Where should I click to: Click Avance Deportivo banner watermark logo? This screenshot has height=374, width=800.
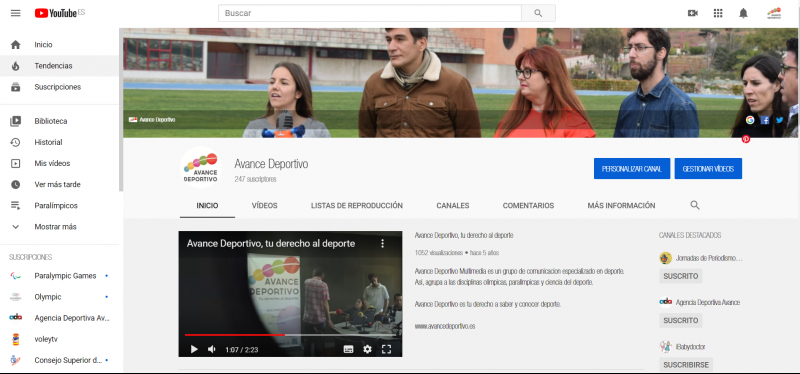[x=152, y=119]
